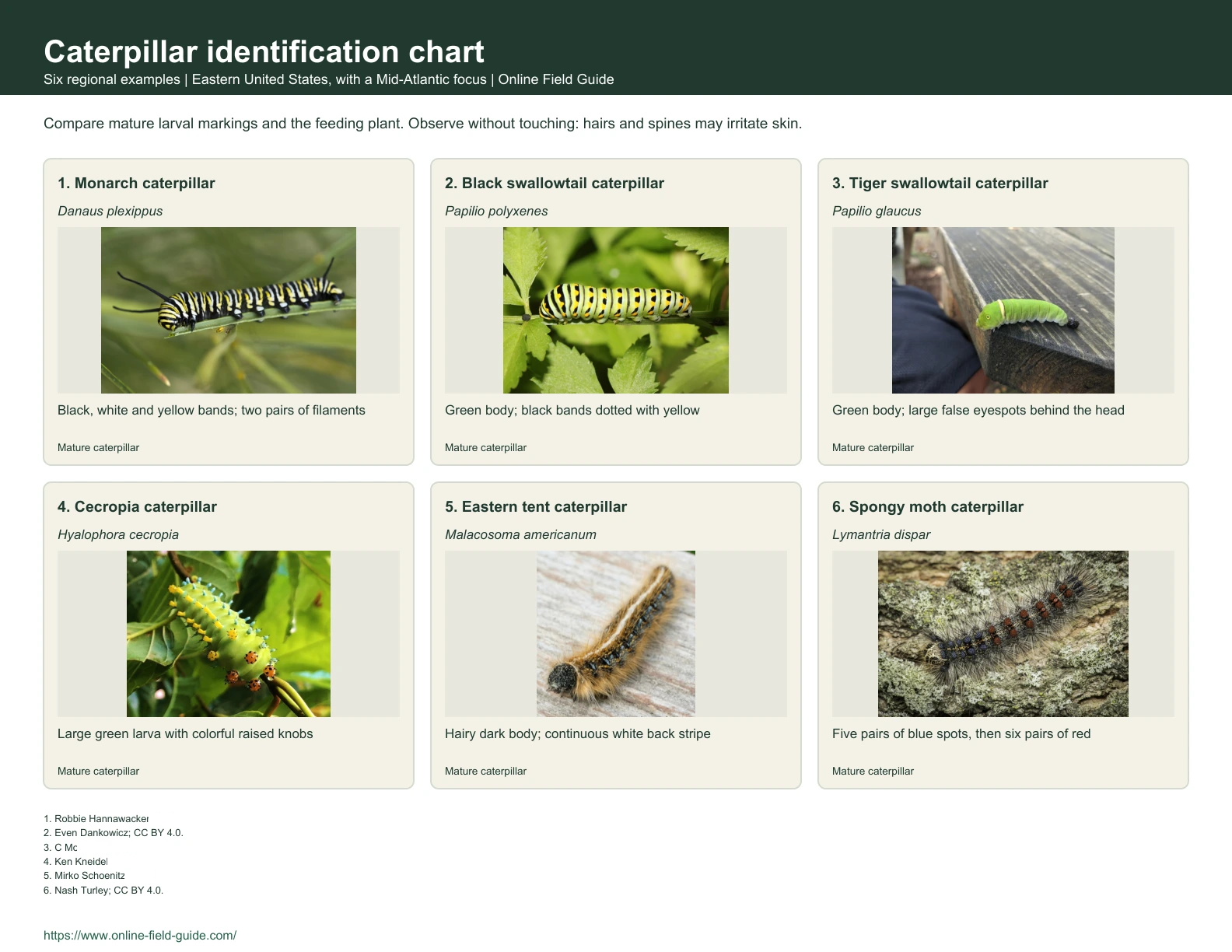Click the credit '2. Even Dankowicz; CC BY 4.0.'

(x=114, y=832)
